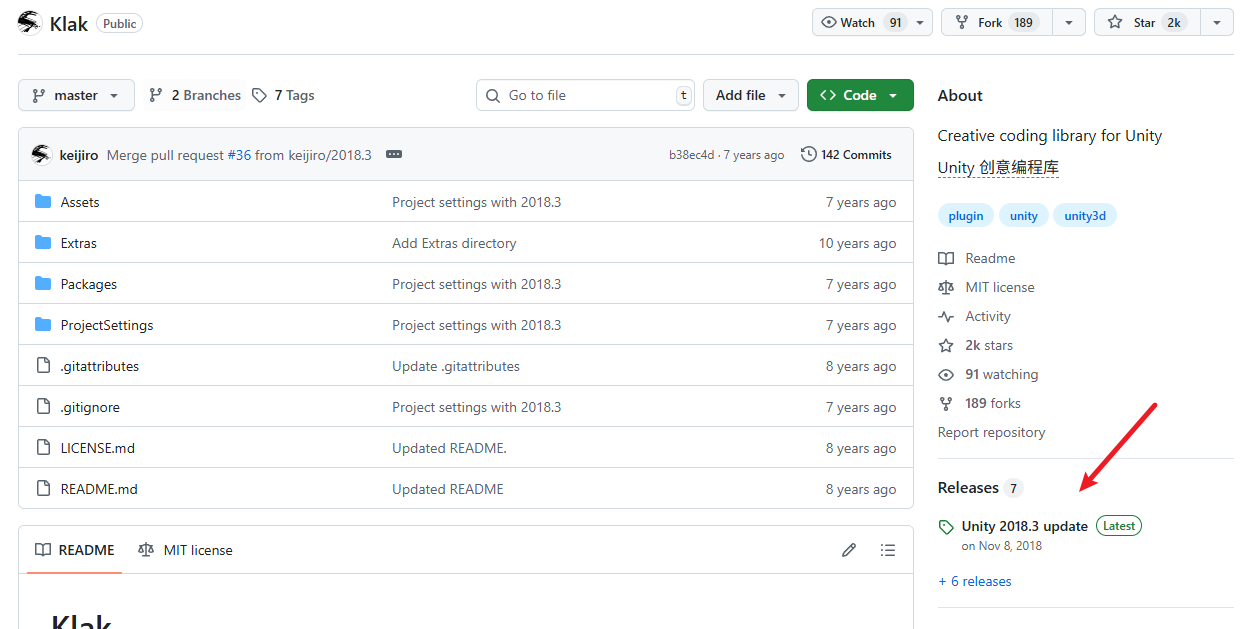Star the Klak repository
Image resolution: width=1246 pixels, height=629 pixels.
pyautogui.click(x=1147, y=22)
